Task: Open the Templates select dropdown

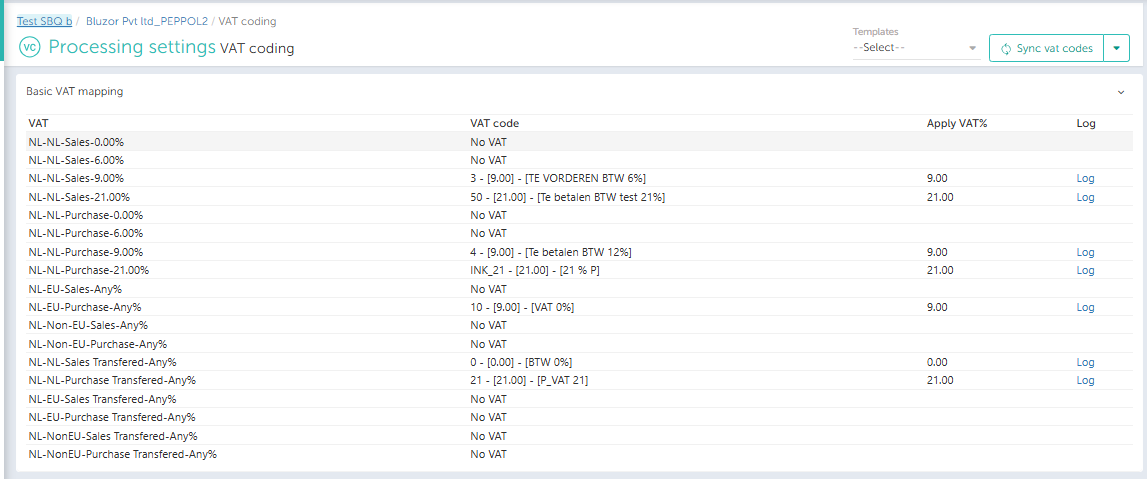Action: click(x=915, y=48)
